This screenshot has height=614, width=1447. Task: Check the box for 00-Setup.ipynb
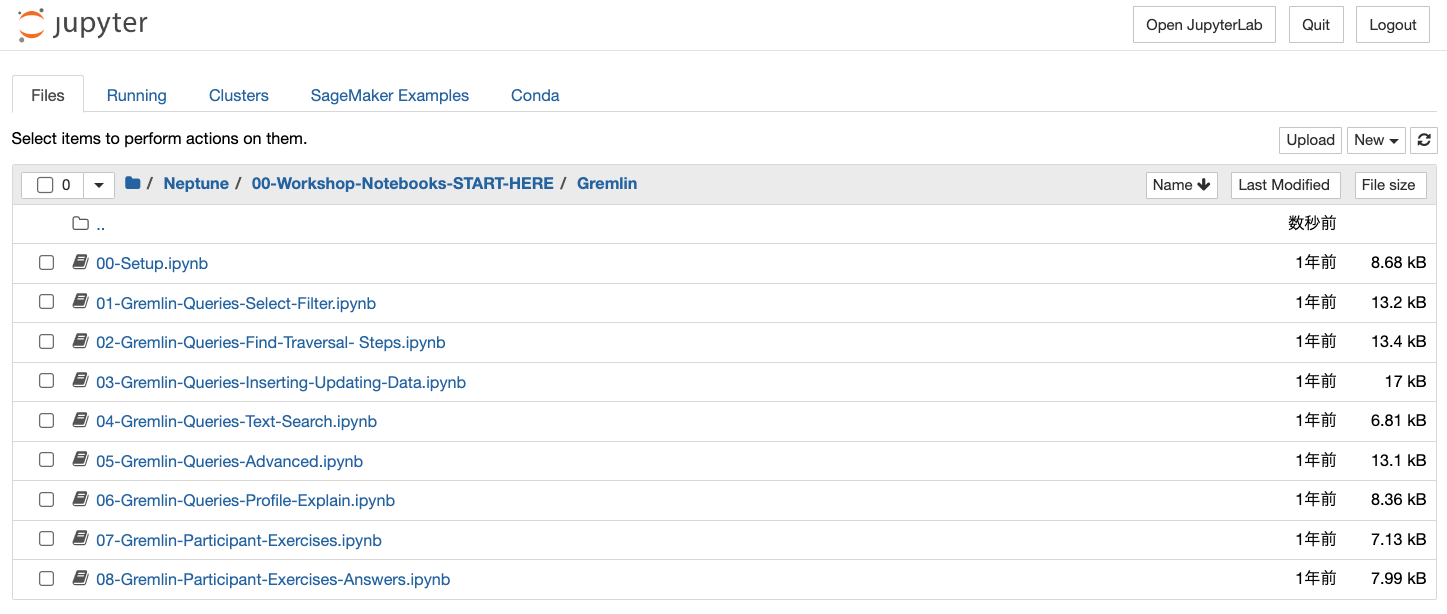pos(46,262)
